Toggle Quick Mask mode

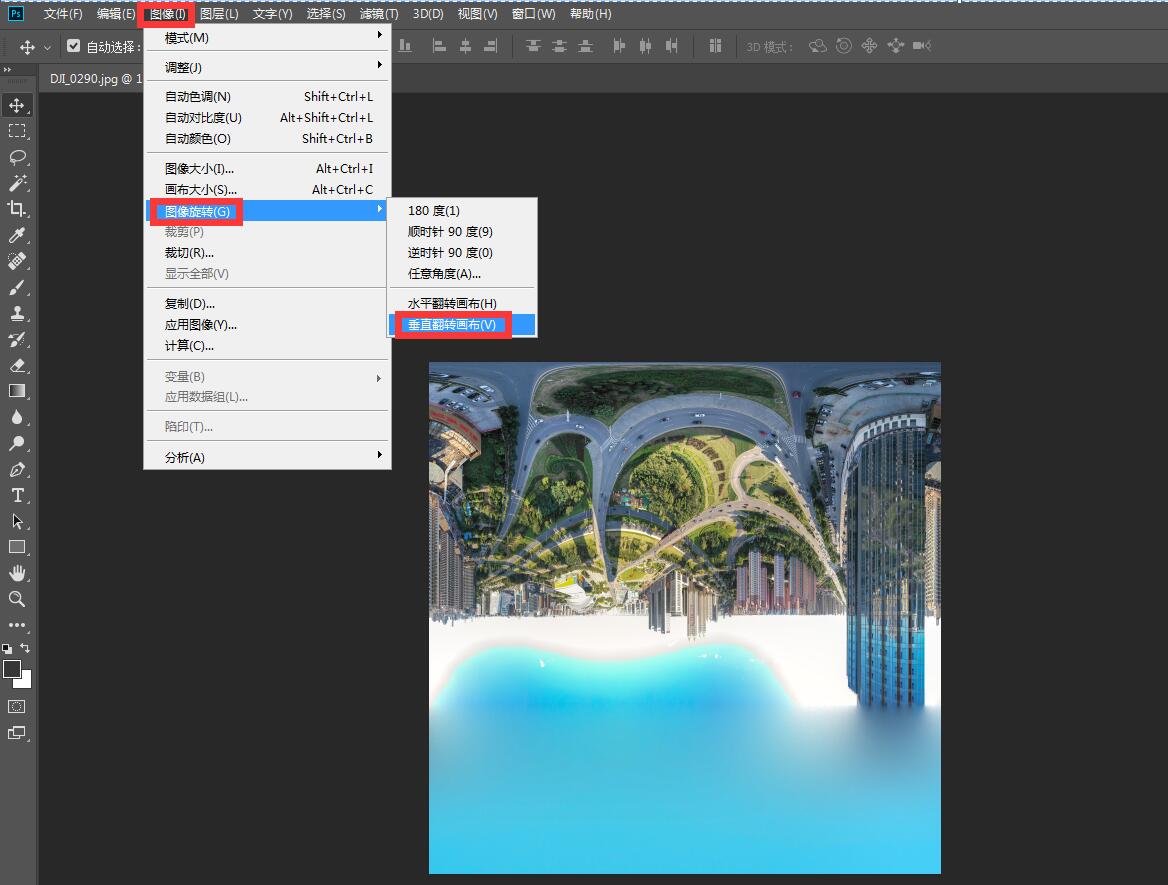coord(16,706)
